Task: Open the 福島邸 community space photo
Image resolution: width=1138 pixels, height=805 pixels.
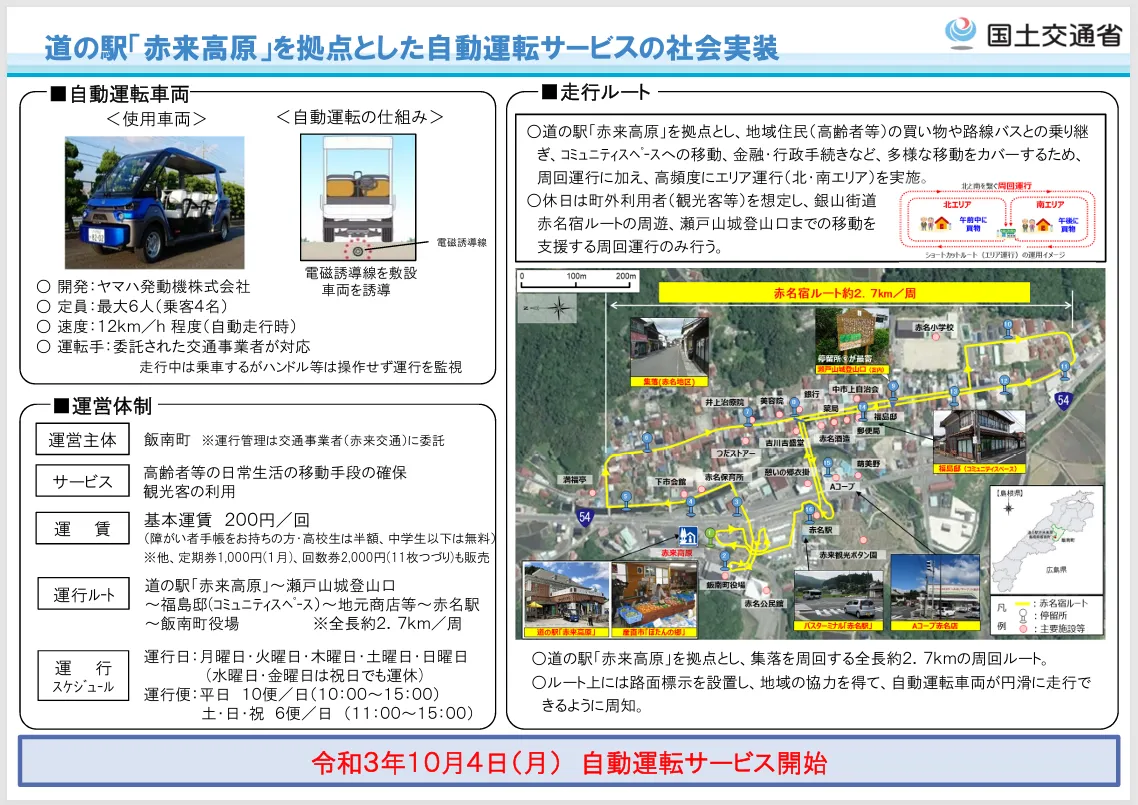Action: point(979,441)
